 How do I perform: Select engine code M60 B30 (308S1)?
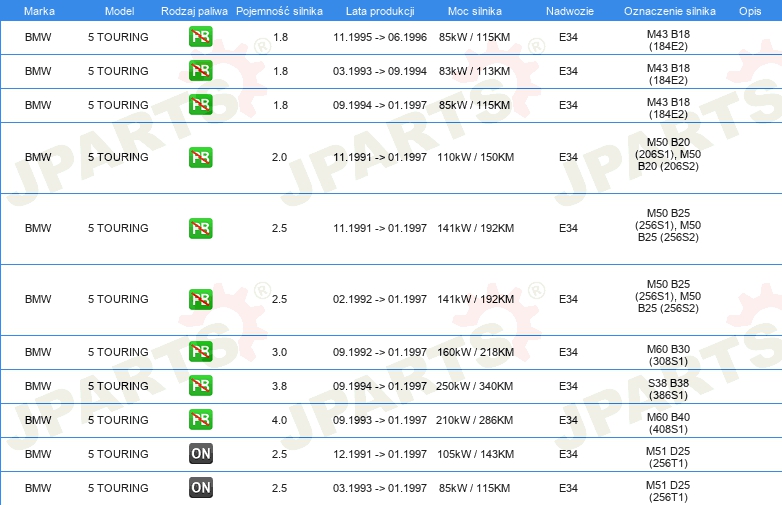pos(668,355)
